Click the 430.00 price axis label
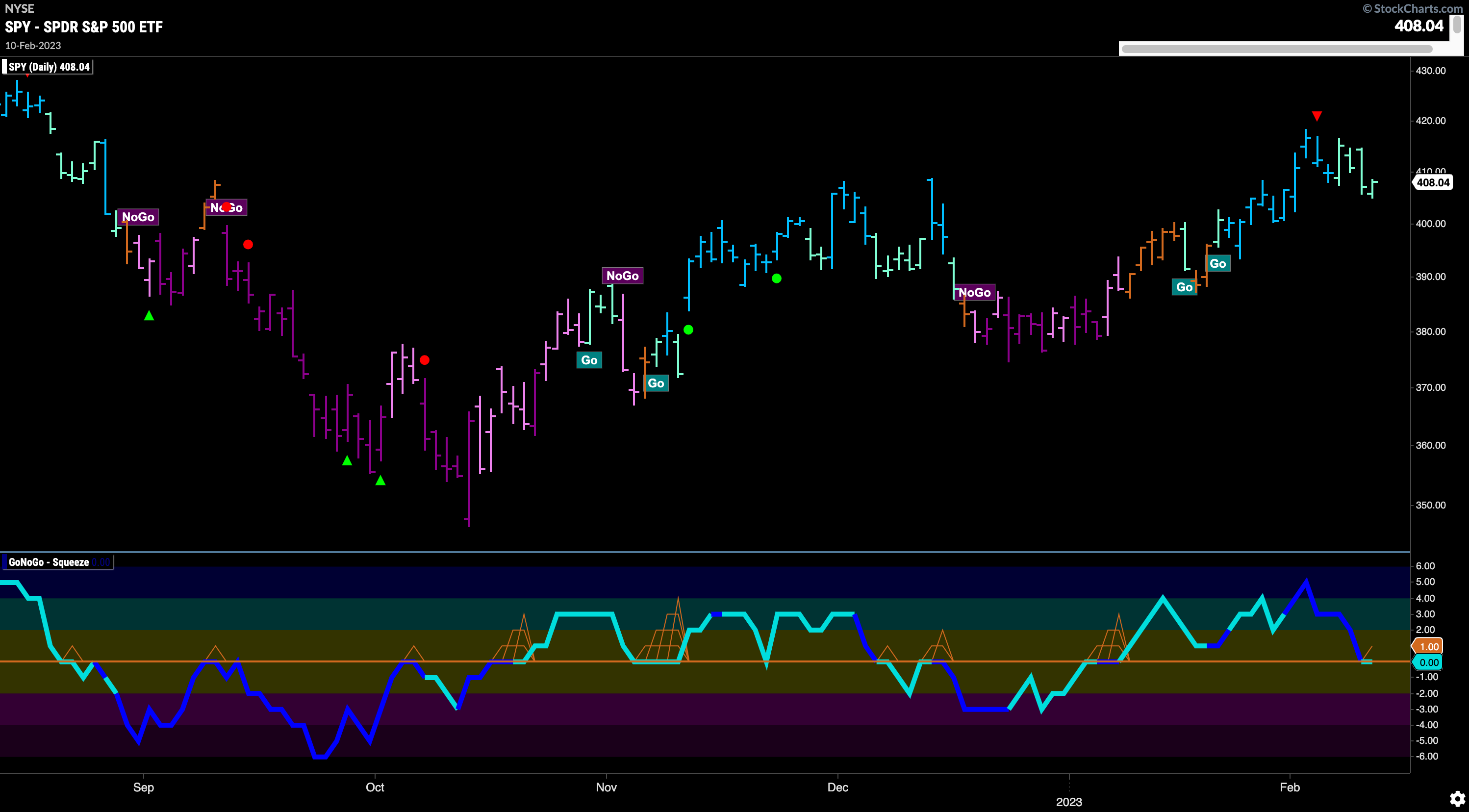The height and width of the screenshot is (812, 1469). 1431,71
